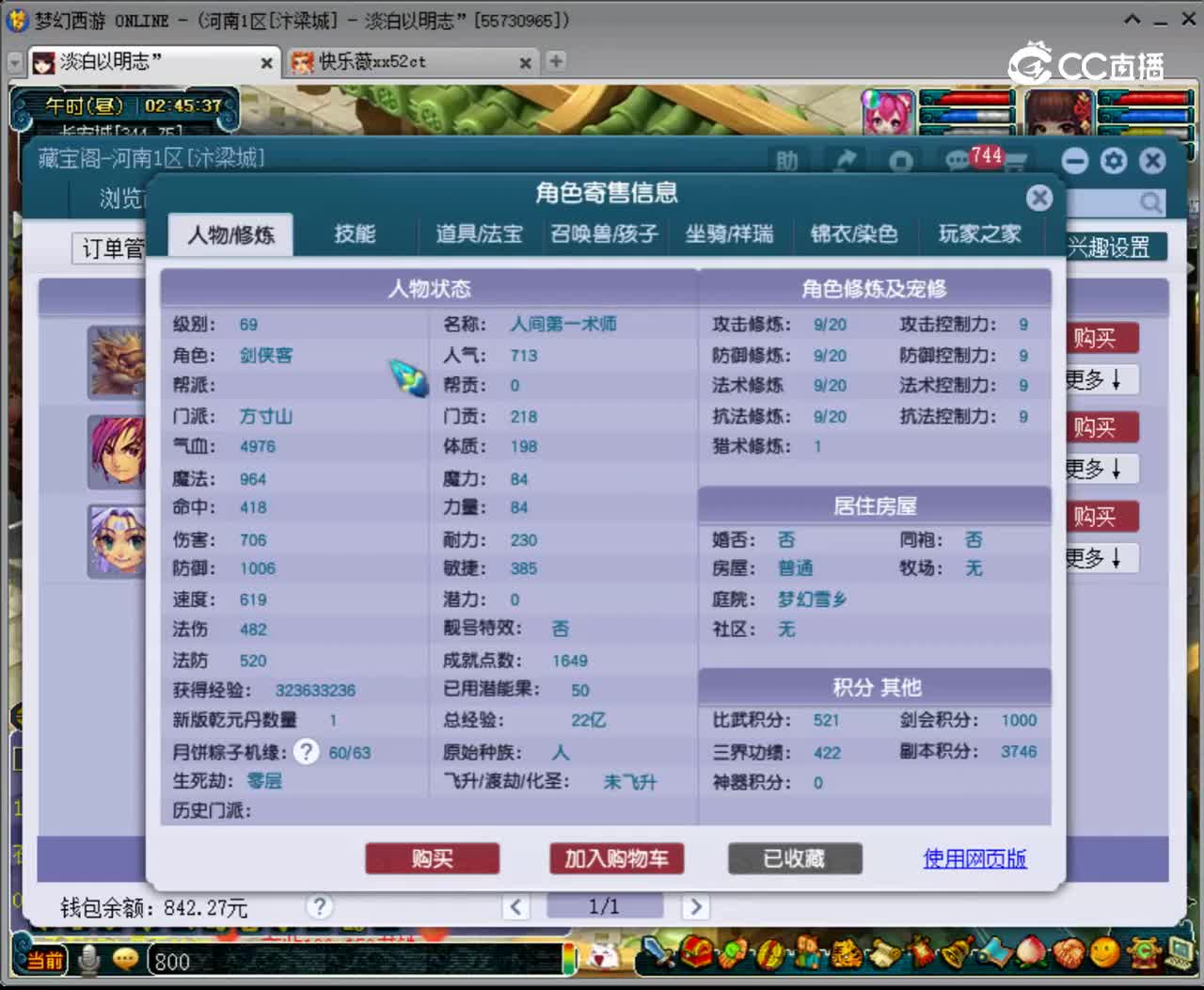Click the white creature icon beside chat bar
The width and height of the screenshot is (1204, 990).
pyautogui.click(x=602, y=956)
